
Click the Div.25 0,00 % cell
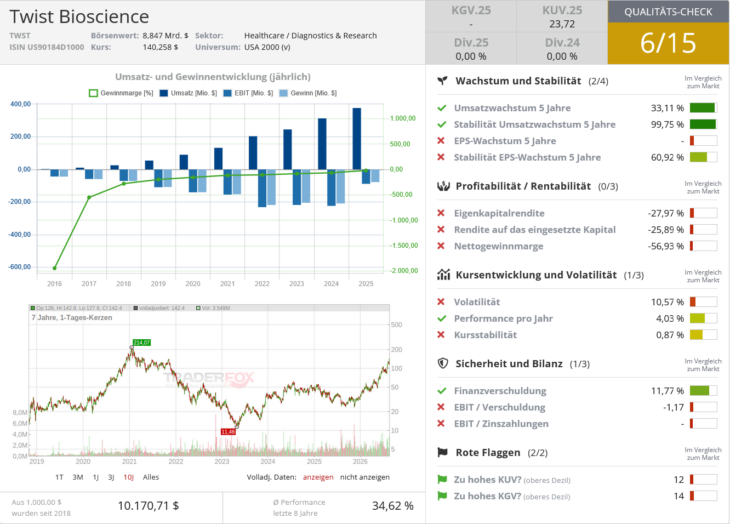point(471,49)
